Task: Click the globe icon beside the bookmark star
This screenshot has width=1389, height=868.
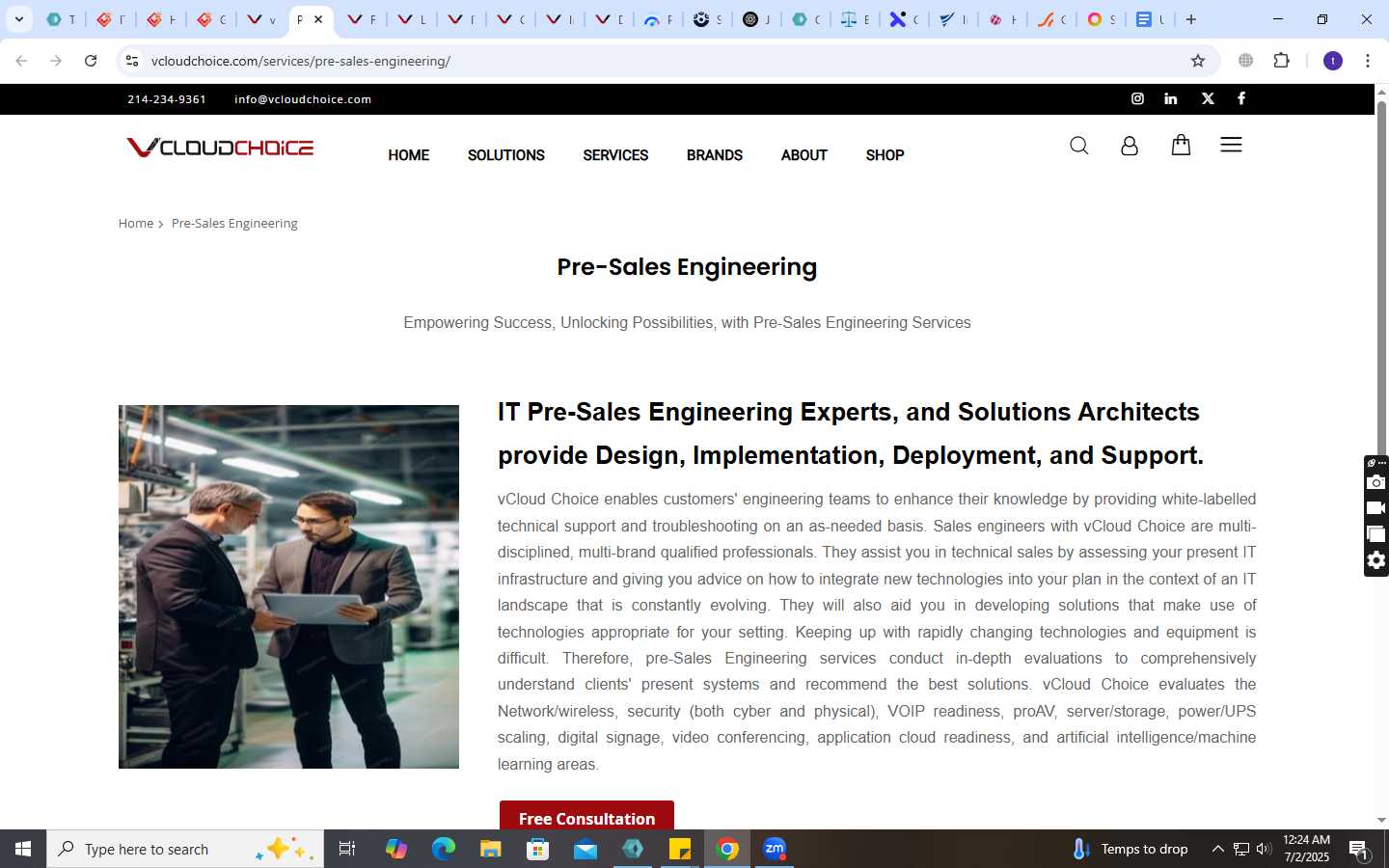Action: coord(1246,61)
